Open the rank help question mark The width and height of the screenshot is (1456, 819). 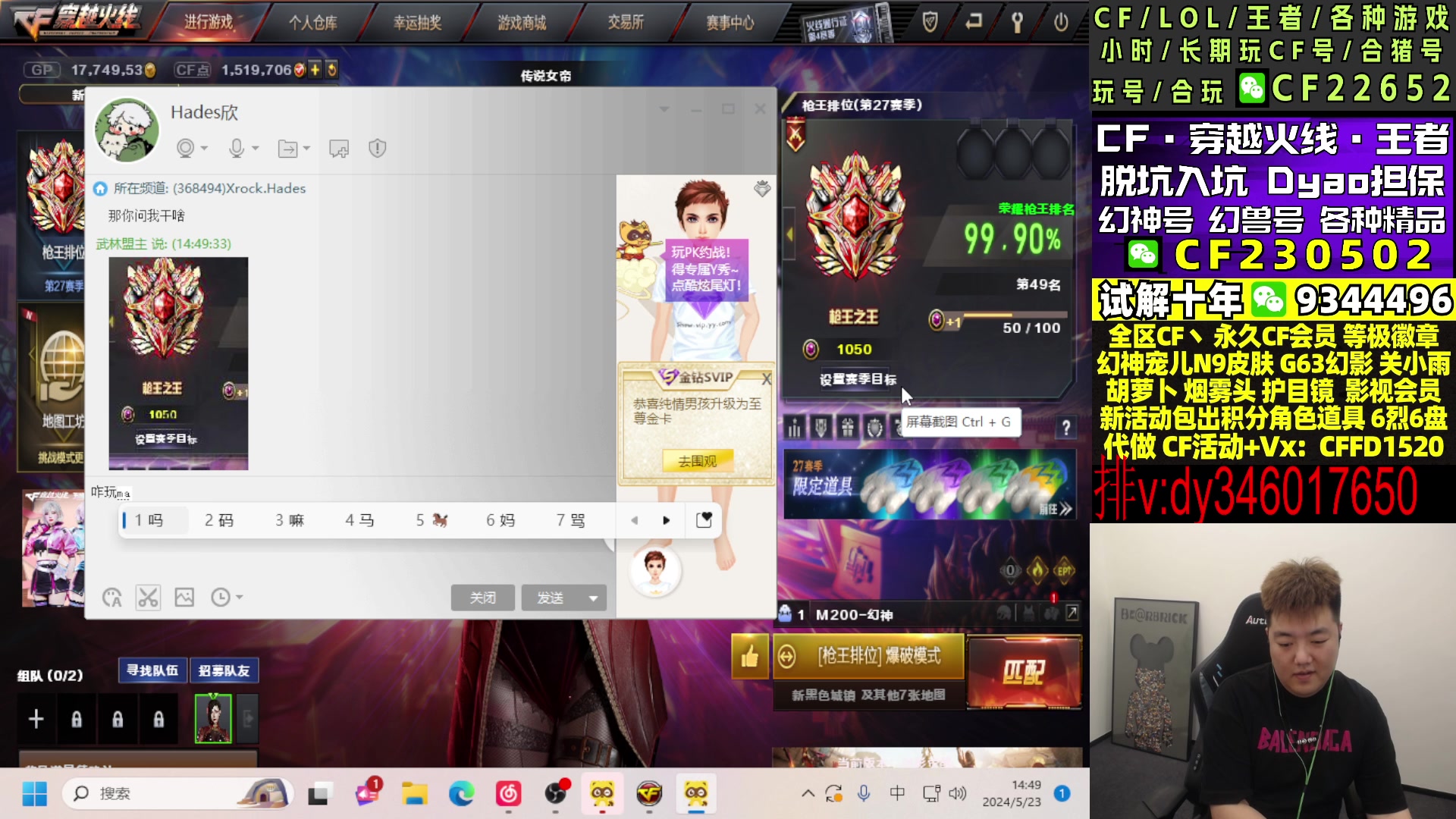tap(1066, 428)
